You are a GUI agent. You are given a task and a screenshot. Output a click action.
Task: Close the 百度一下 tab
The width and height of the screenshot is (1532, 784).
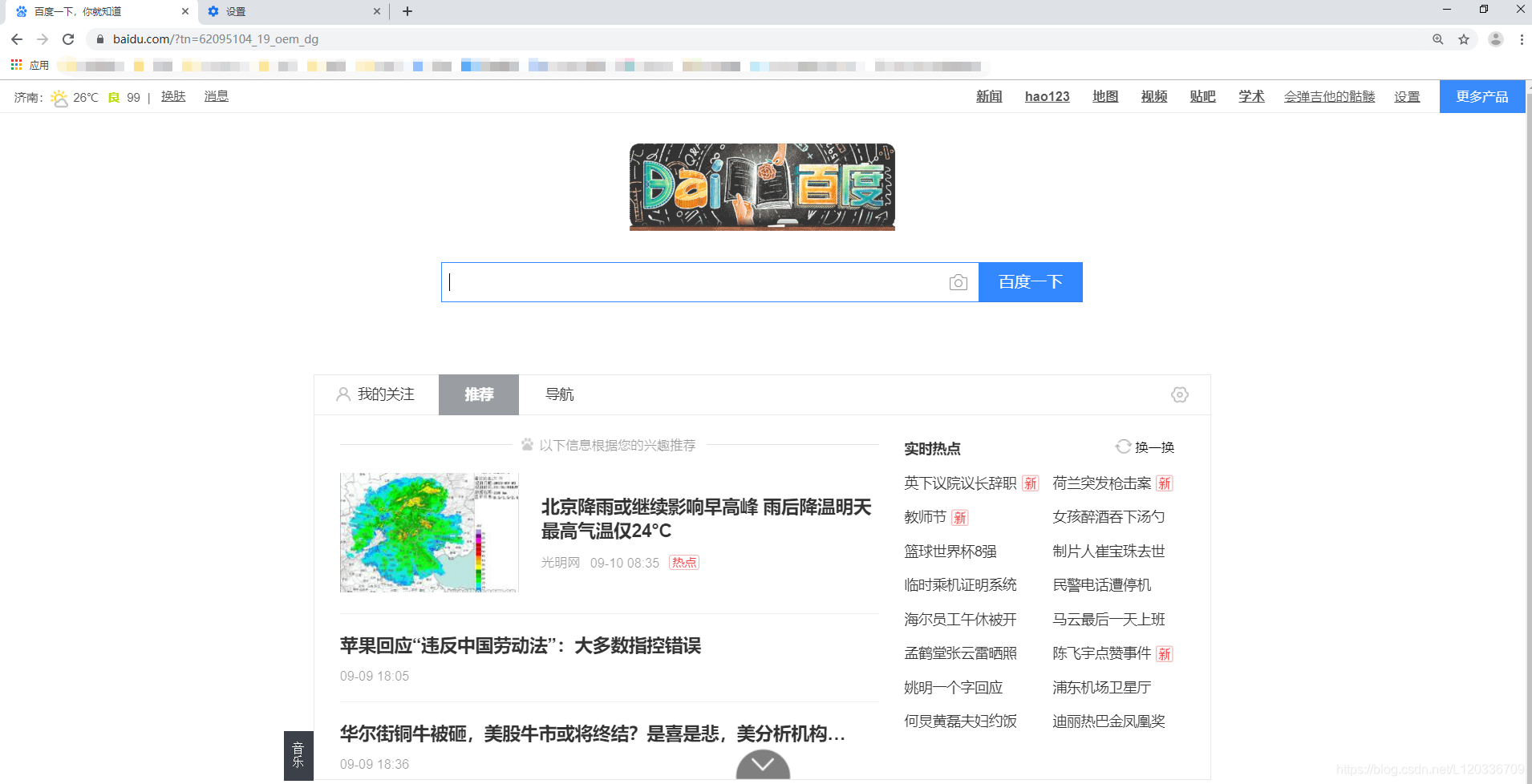point(185,11)
